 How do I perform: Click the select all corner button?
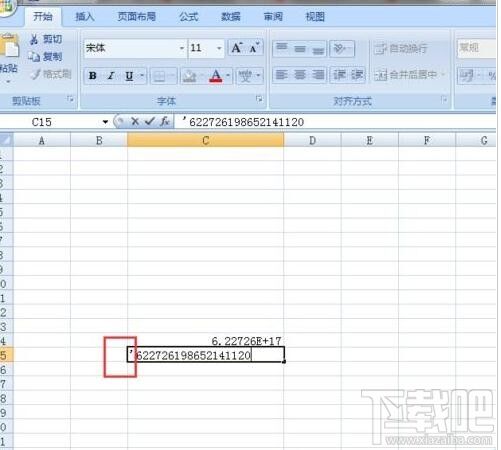(6, 140)
